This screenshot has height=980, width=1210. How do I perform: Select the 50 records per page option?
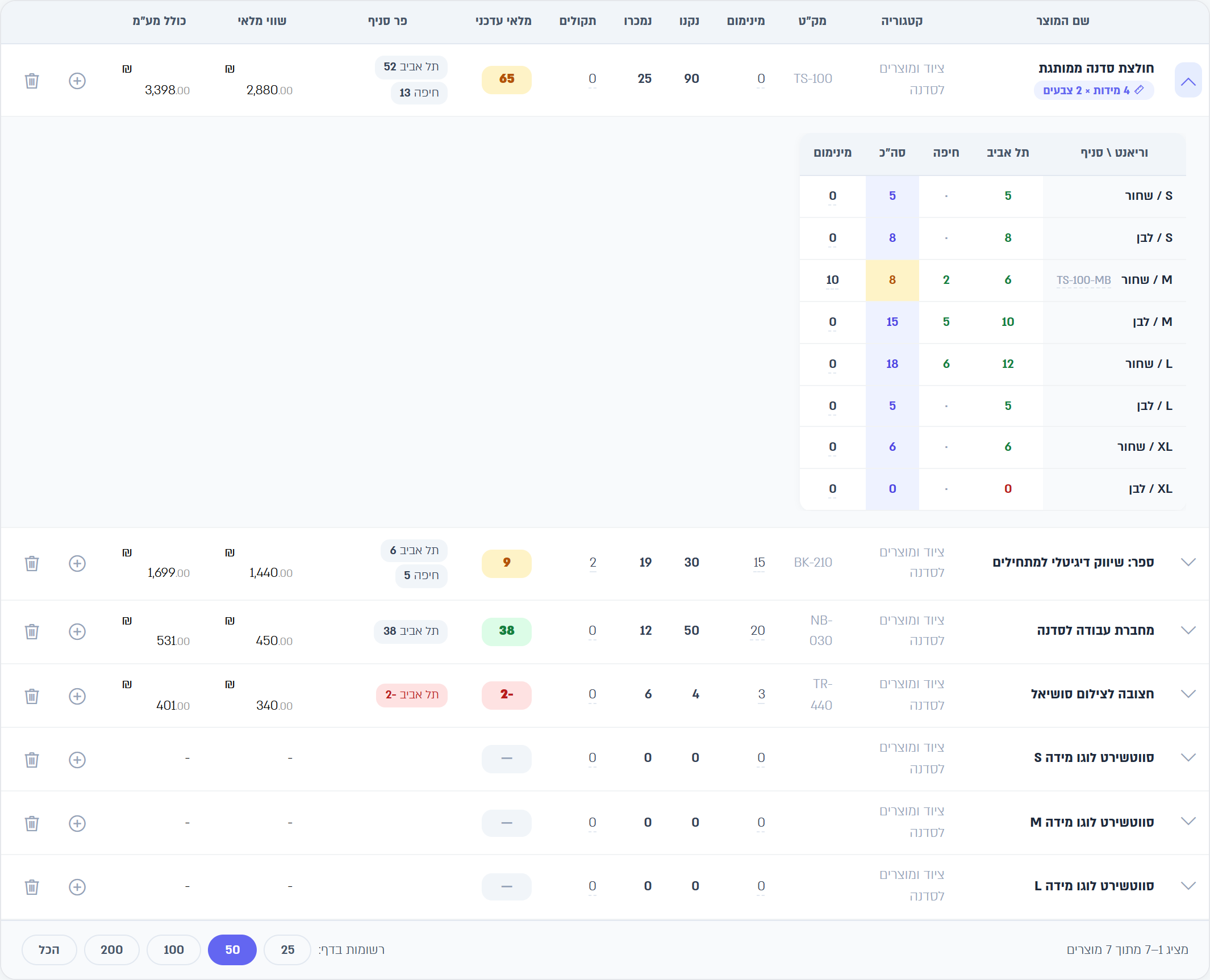click(x=232, y=950)
